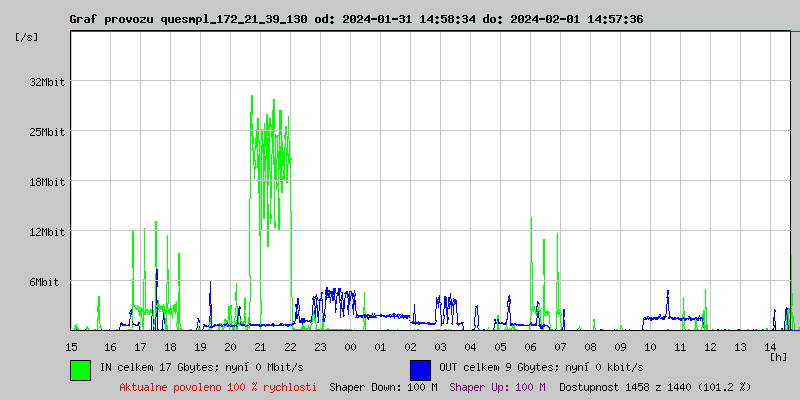Click hour 11 on the time axis
Screen dimensions: 800x400
click(680, 346)
